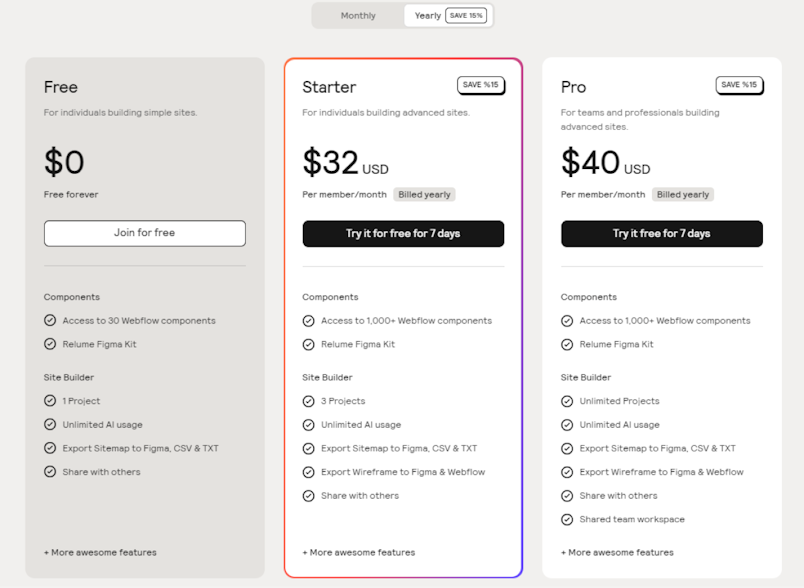
Task: Click checkmark icon beside Shared team workspace
Action: [567, 519]
